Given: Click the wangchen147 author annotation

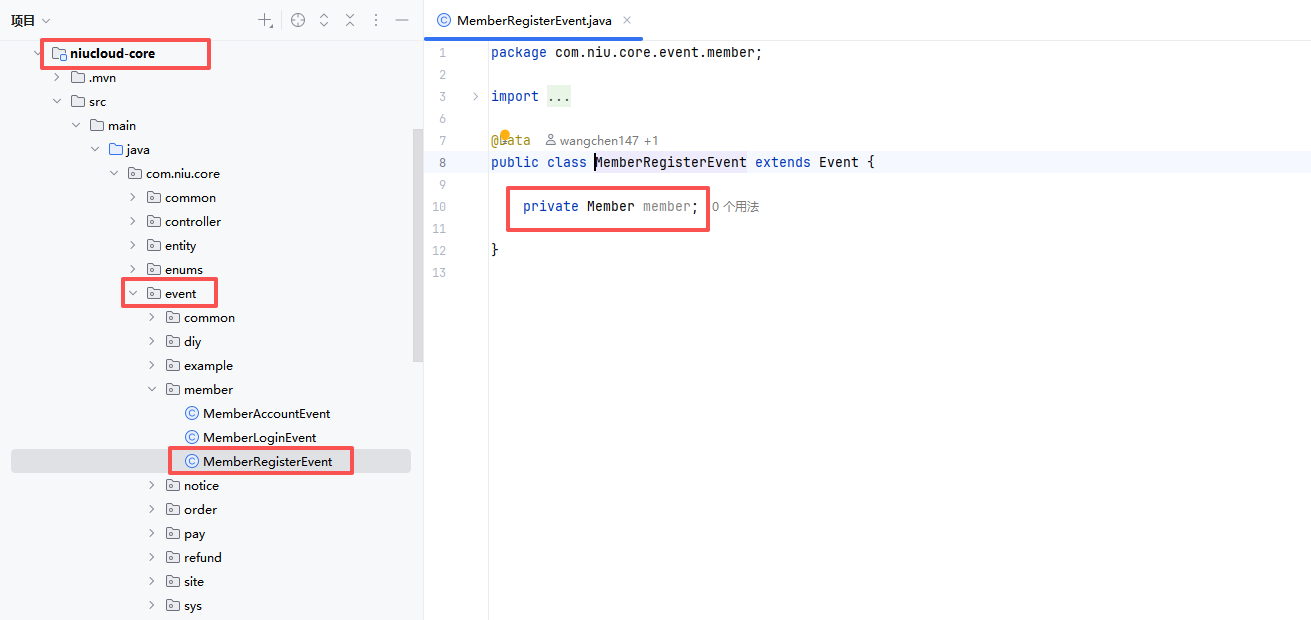Looking at the screenshot, I should pyautogui.click(x=598, y=141).
